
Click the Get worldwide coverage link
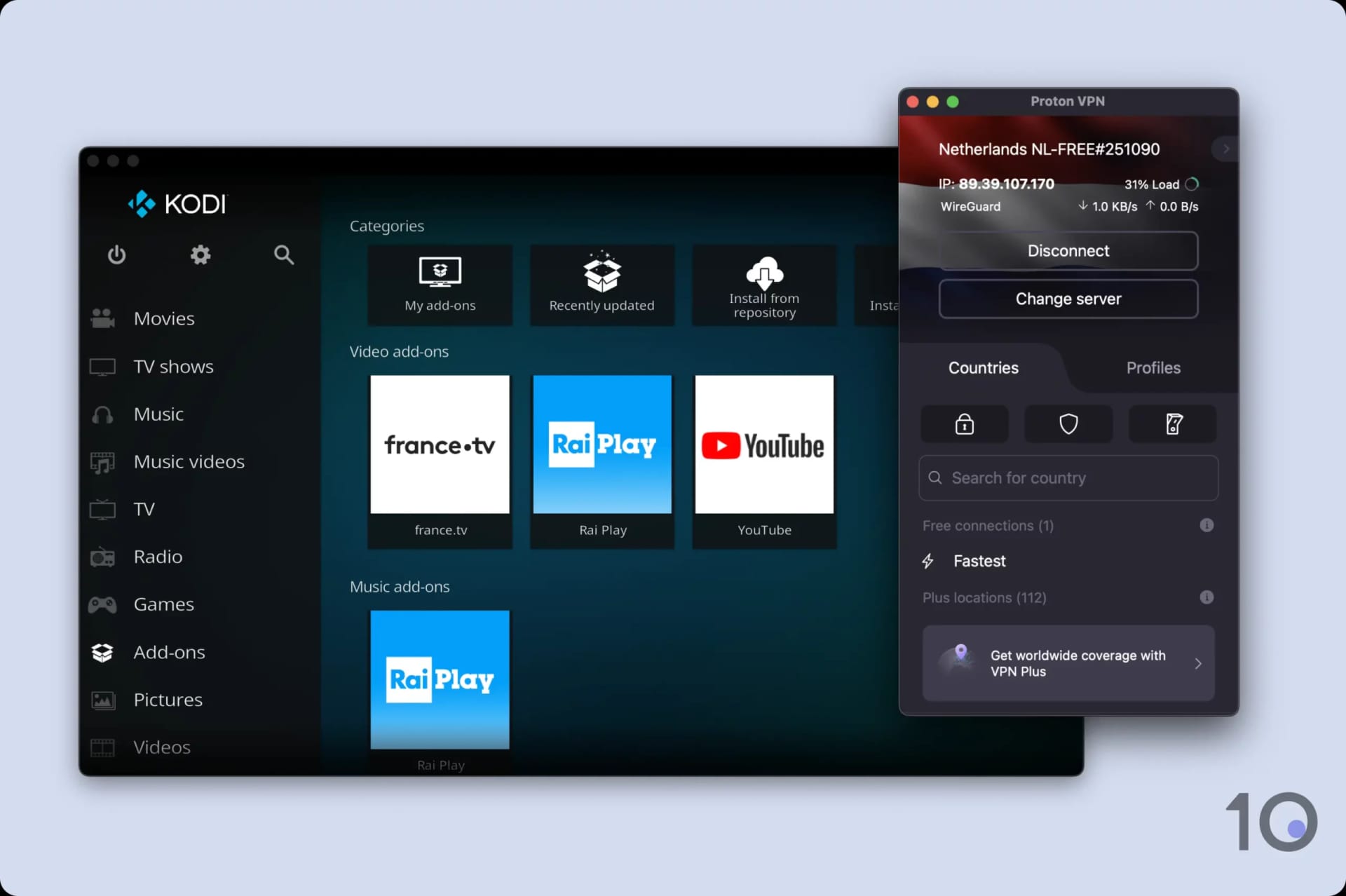point(1068,663)
